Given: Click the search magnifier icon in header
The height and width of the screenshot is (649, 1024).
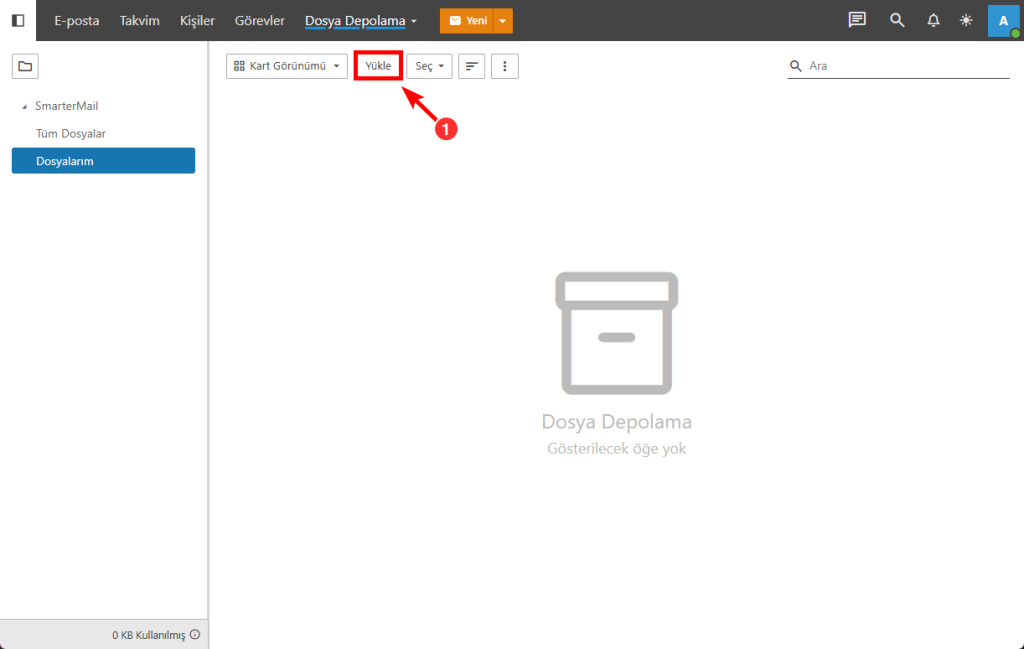Looking at the screenshot, I should (x=897, y=20).
